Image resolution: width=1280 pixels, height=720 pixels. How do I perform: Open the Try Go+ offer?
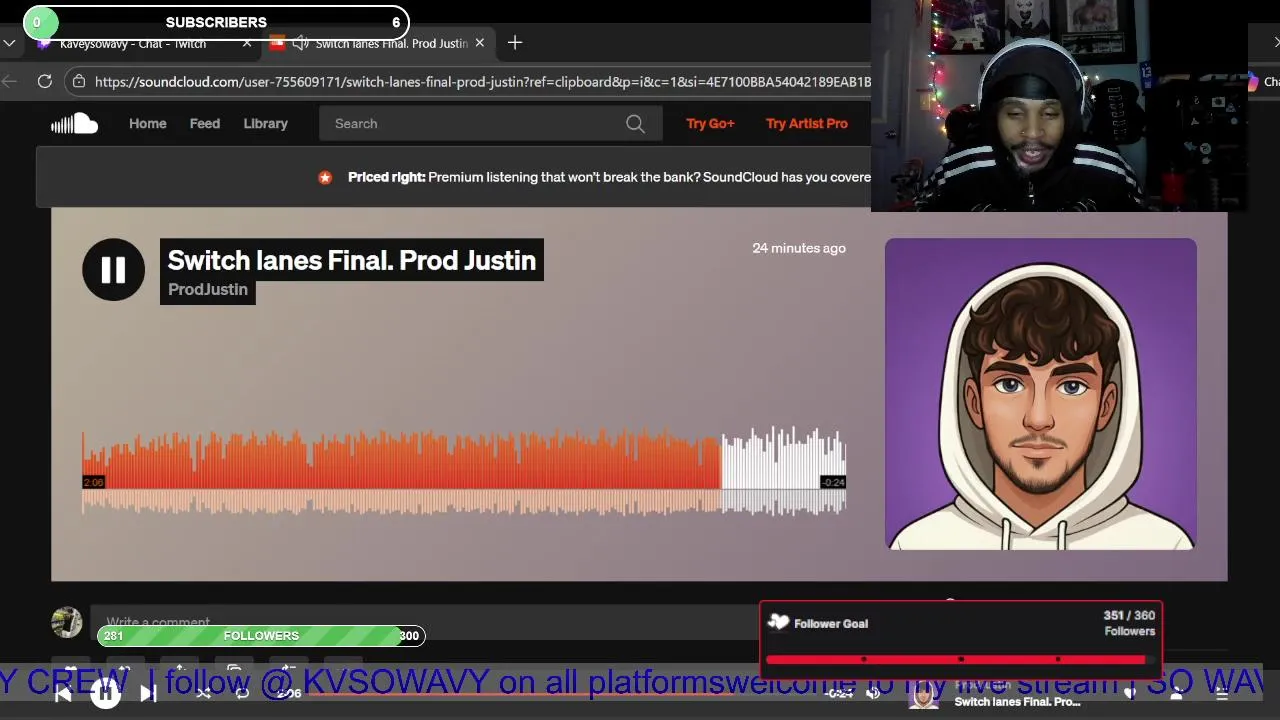[x=710, y=123]
